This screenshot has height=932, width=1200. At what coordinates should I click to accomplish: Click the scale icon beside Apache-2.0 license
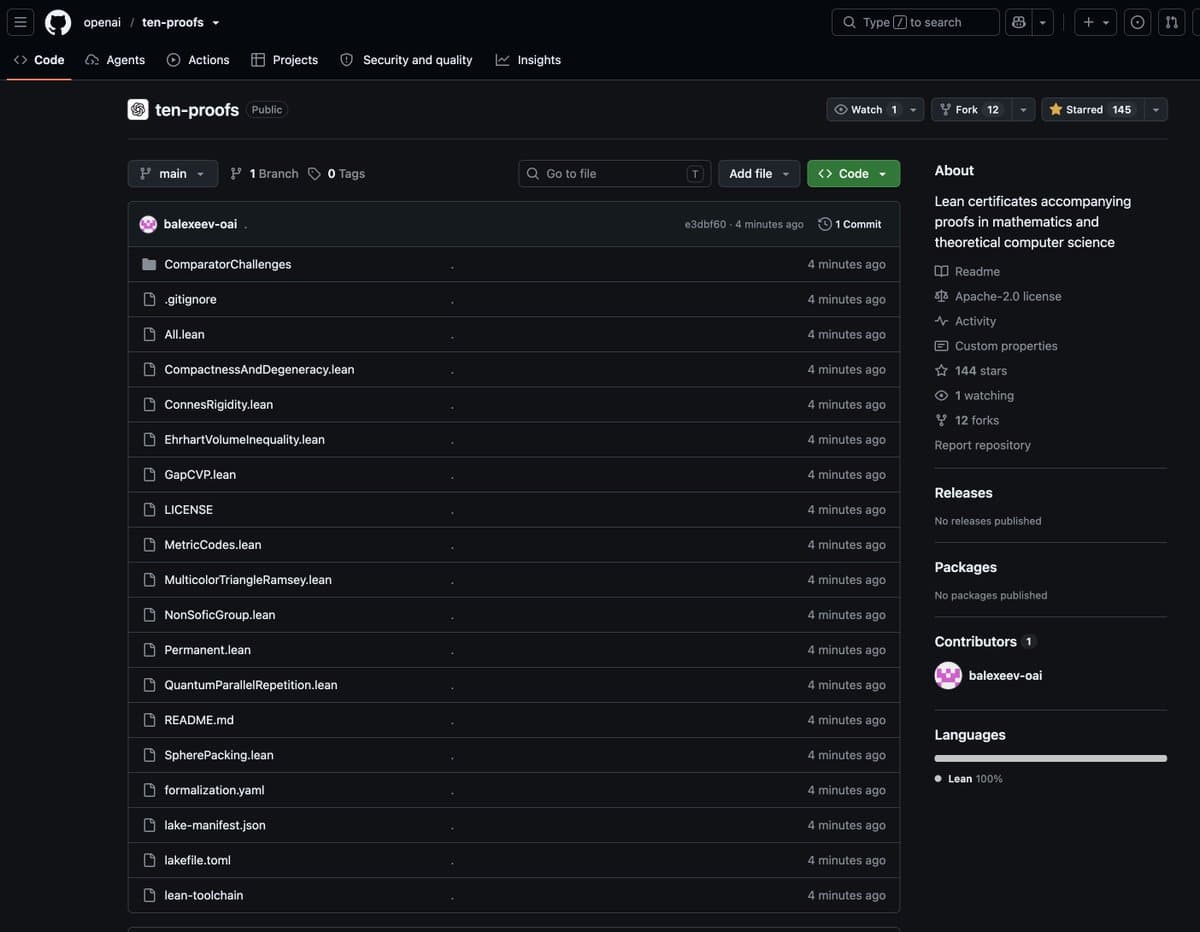pos(941,296)
